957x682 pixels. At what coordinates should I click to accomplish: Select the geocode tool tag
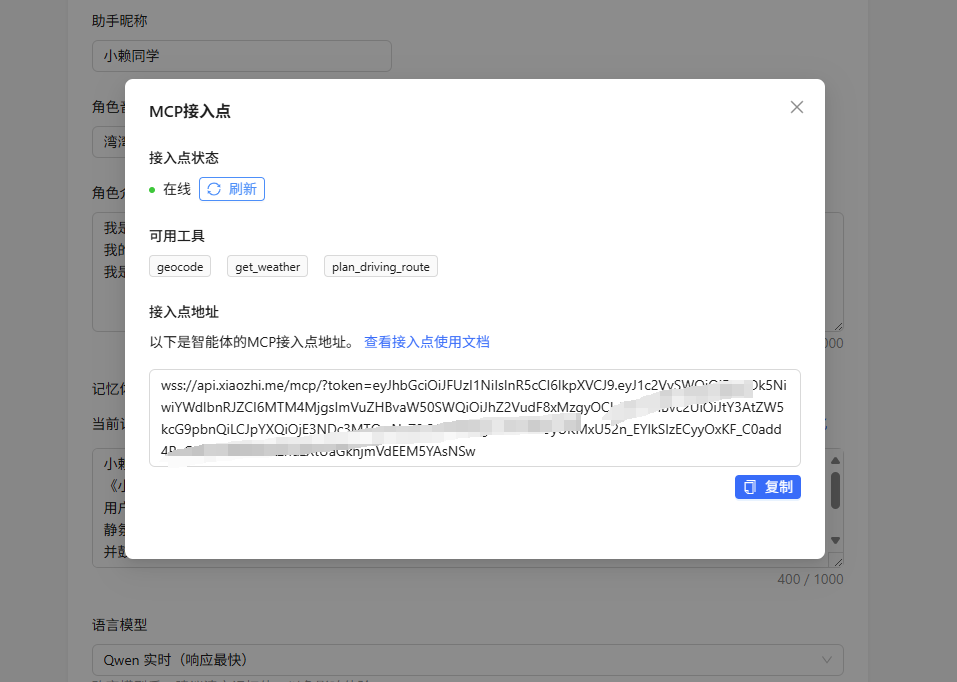180,267
